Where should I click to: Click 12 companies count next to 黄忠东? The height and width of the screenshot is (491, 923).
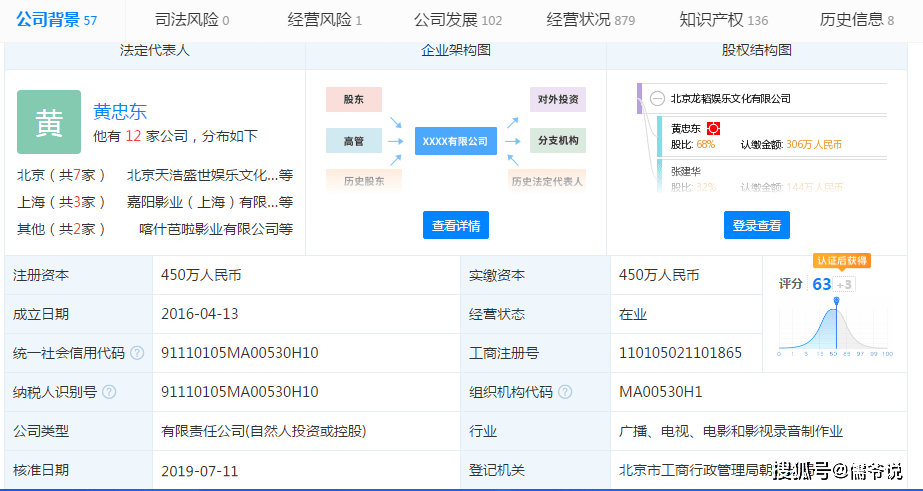133,137
